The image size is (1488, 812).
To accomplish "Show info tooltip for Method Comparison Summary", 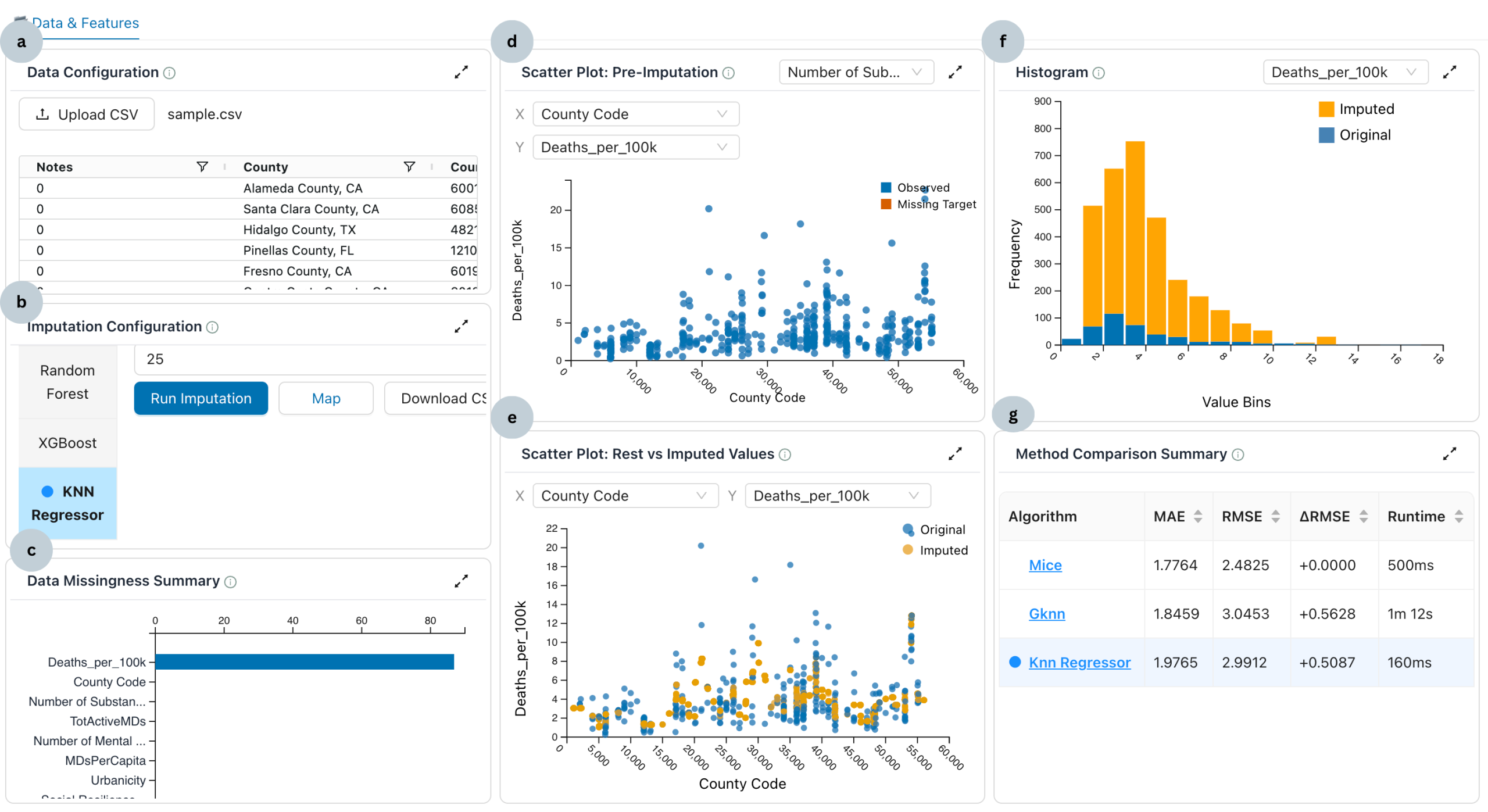I will tap(1238, 455).
